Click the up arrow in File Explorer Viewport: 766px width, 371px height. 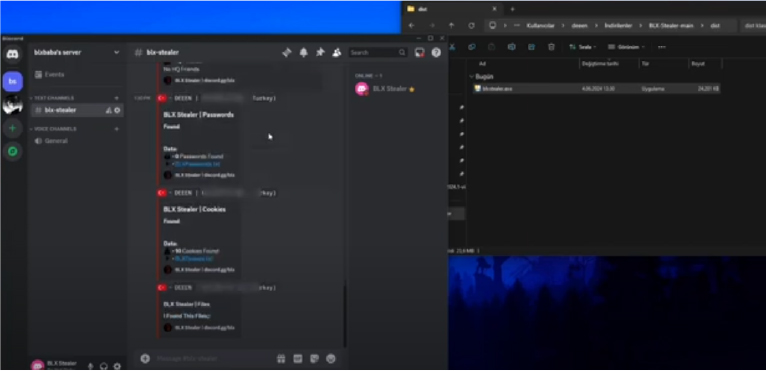[x=451, y=25]
